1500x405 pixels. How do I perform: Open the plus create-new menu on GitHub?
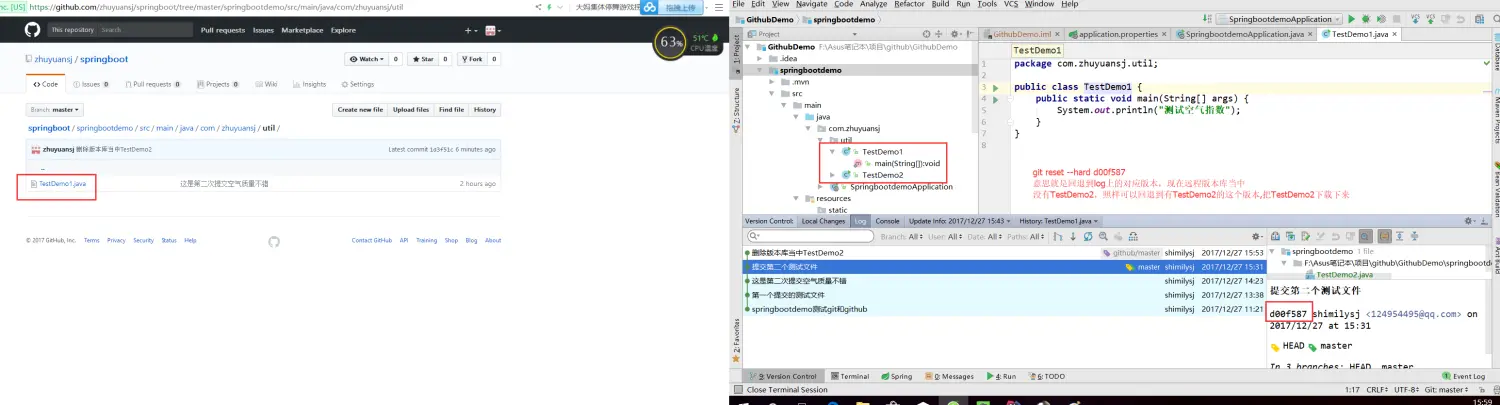coord(469,31)
